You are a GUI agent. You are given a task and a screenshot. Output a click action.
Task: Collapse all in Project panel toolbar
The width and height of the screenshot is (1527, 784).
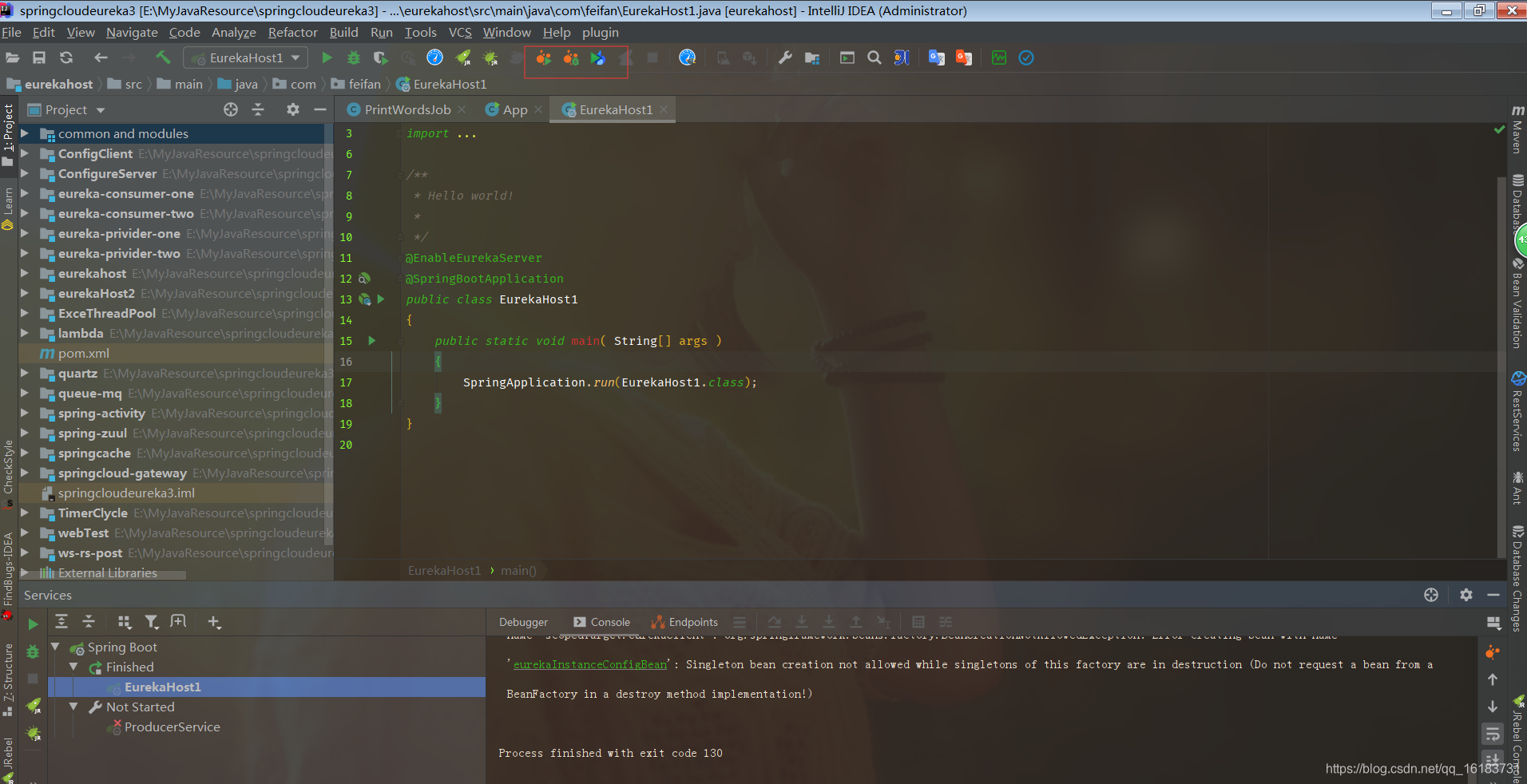(x=258, y=109)
